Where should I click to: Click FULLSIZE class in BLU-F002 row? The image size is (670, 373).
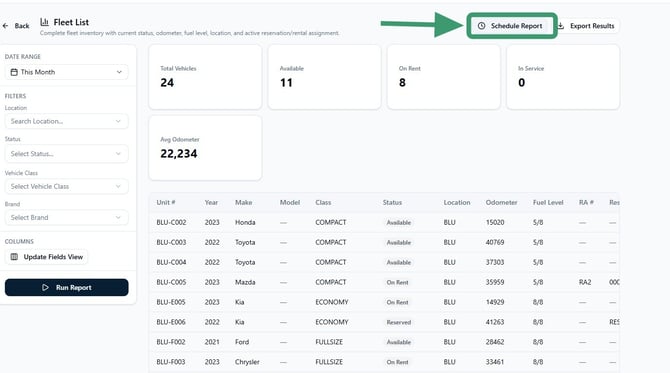tap(329, 342)
